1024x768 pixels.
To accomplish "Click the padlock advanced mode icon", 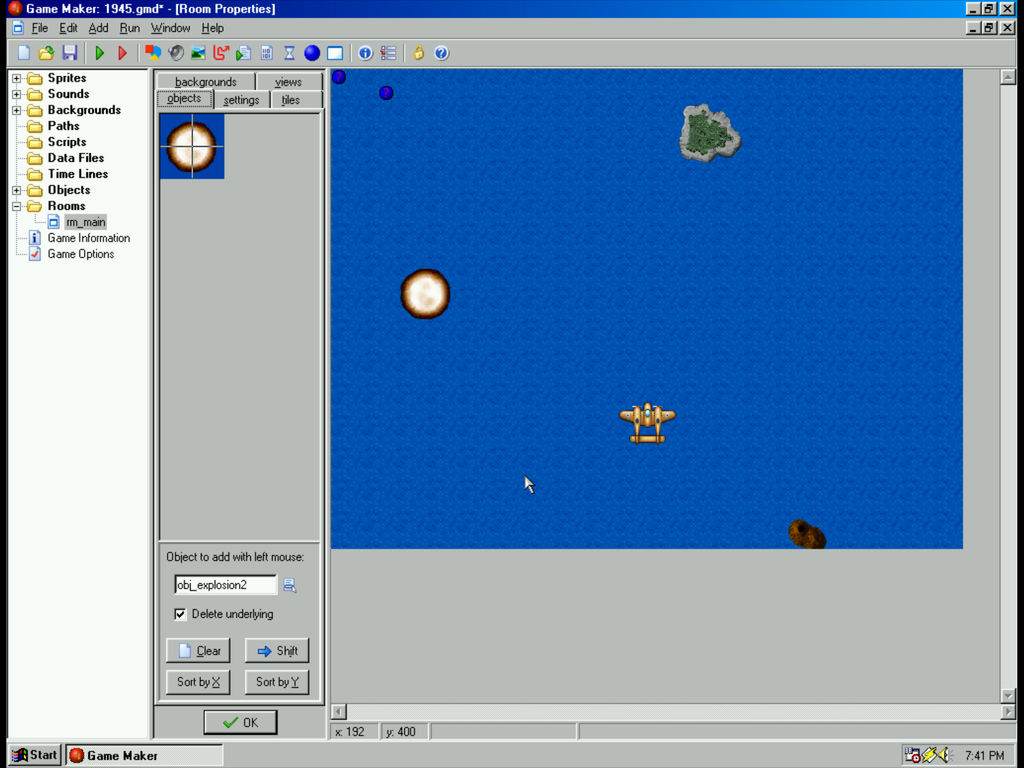I will 419,53.
